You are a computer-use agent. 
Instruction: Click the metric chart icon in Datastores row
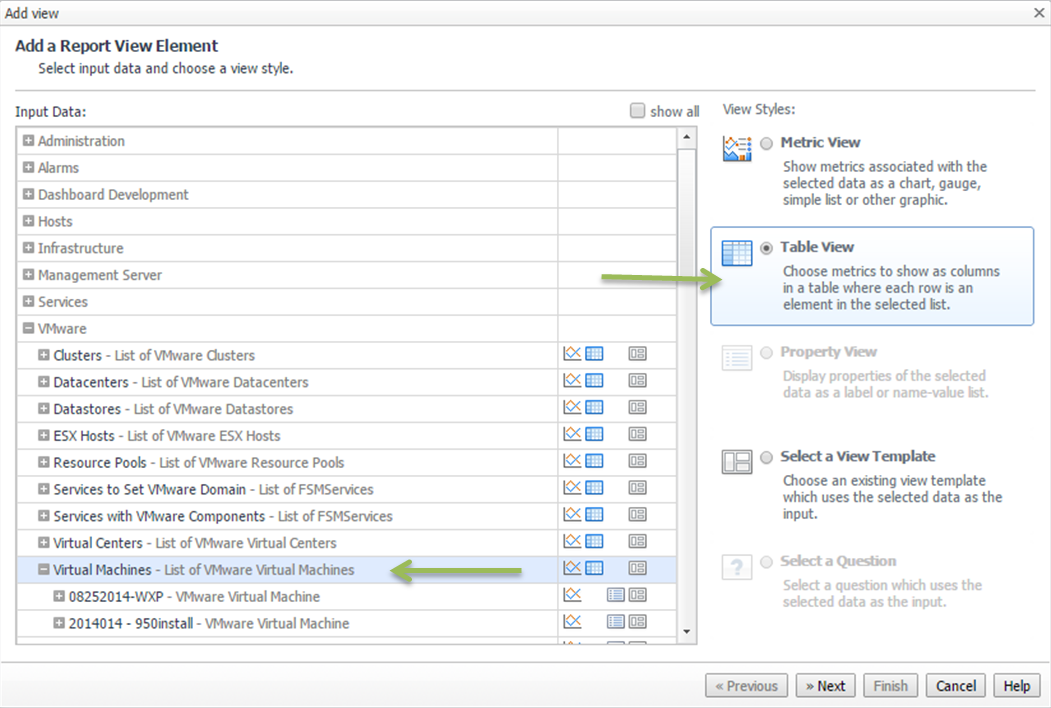(572, 408)
